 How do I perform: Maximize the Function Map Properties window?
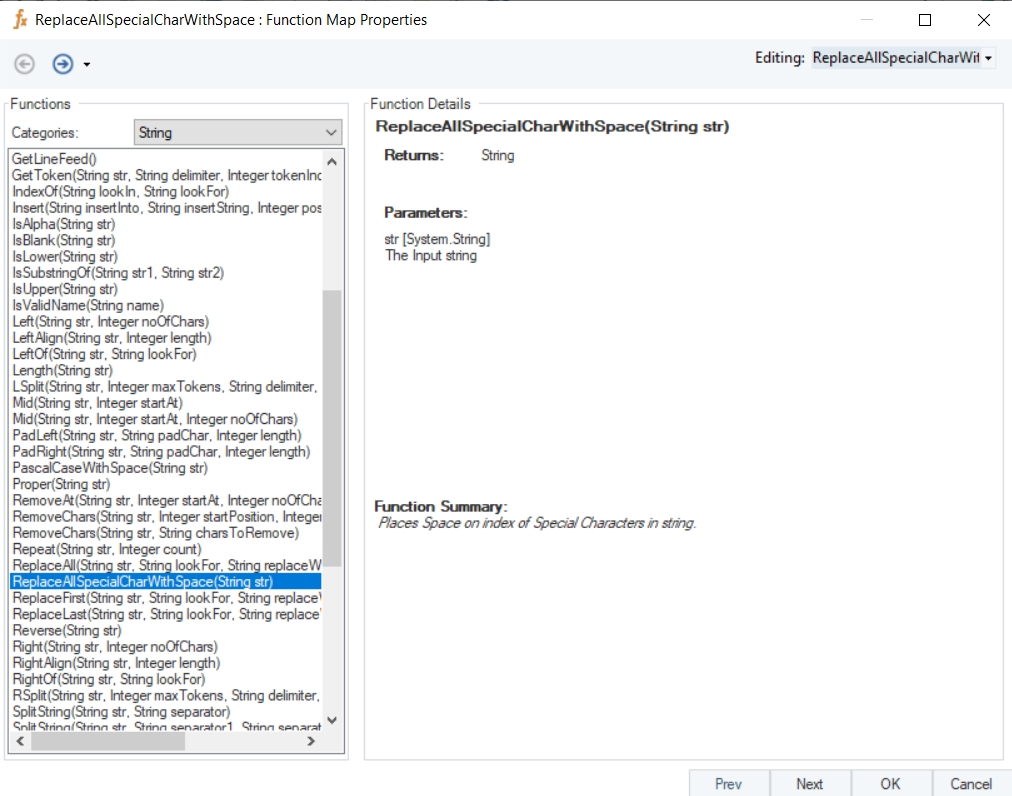925,20
